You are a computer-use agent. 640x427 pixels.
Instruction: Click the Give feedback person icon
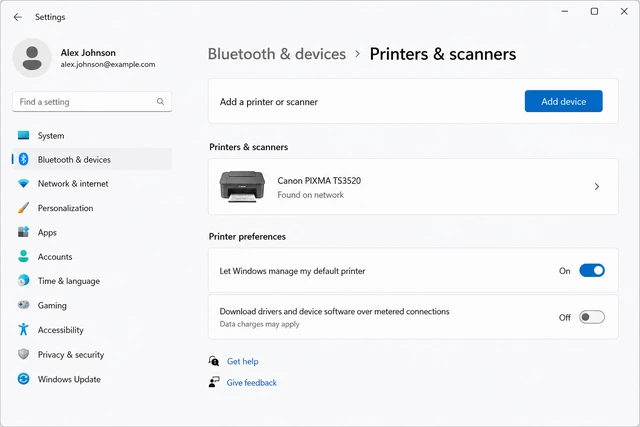tap(214, 382)
